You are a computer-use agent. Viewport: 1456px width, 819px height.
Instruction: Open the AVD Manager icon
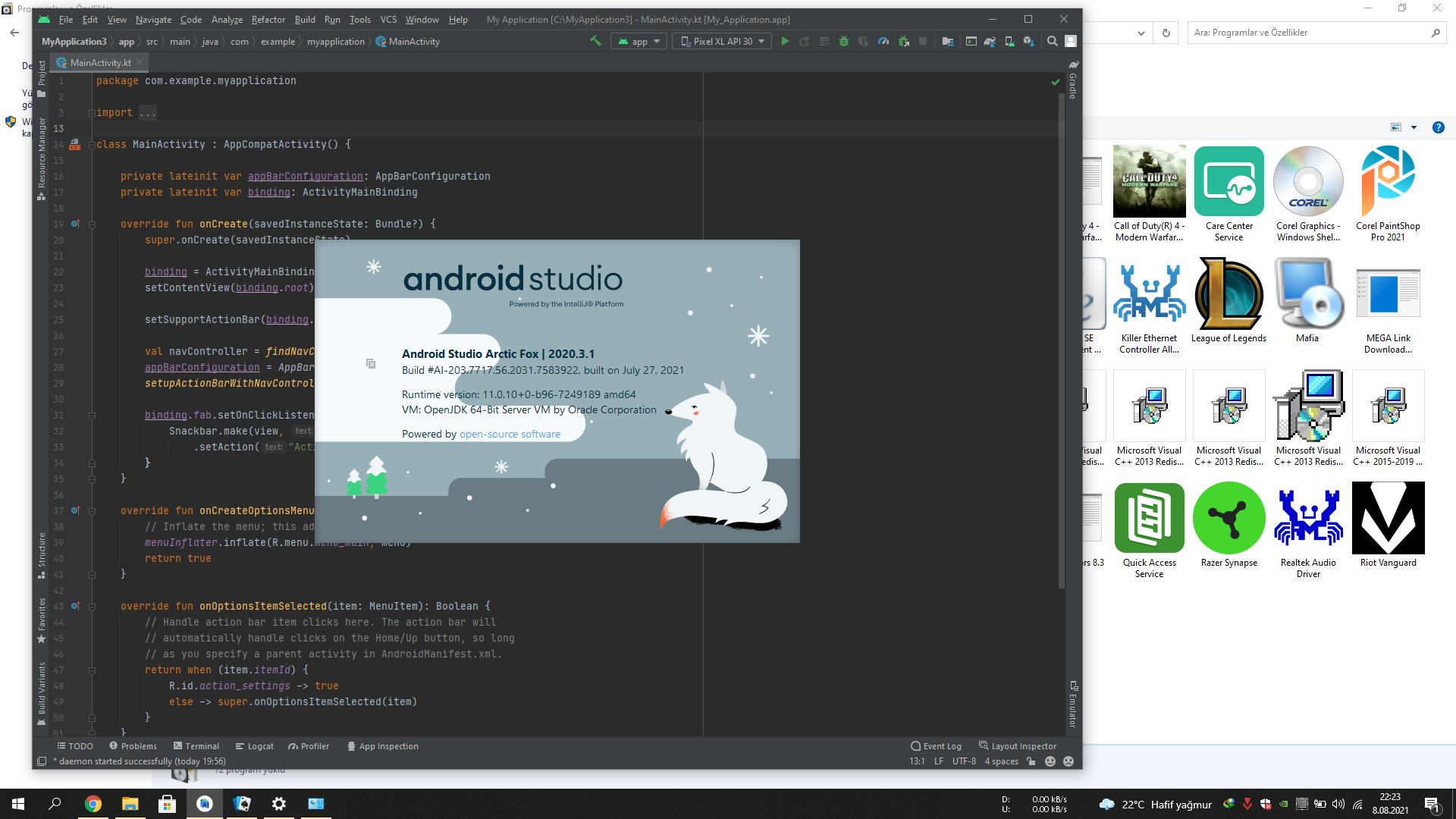pos(1009,41)
